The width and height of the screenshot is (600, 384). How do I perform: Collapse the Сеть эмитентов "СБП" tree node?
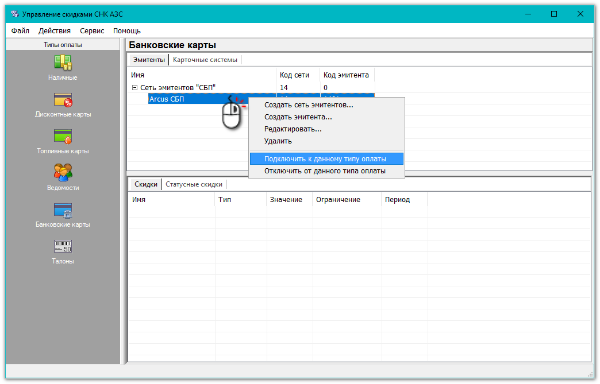134,88
